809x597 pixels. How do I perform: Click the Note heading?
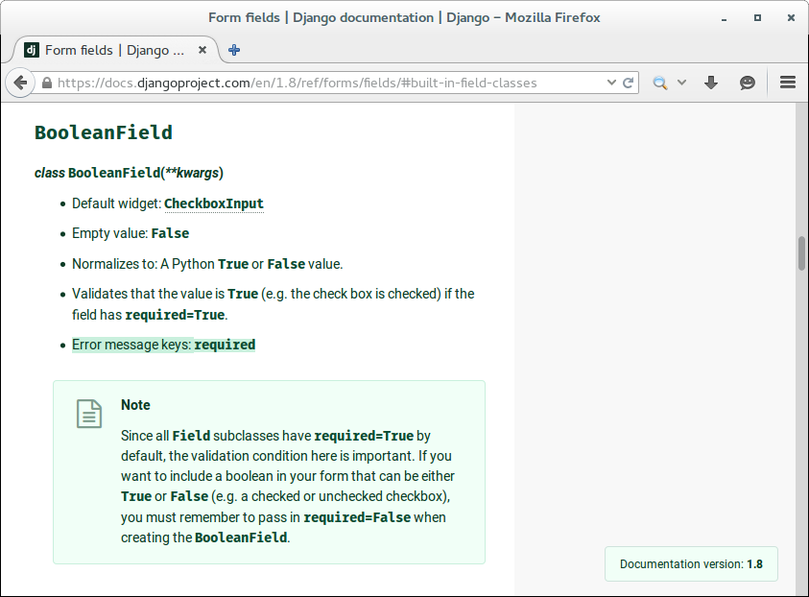pos(136,405)
